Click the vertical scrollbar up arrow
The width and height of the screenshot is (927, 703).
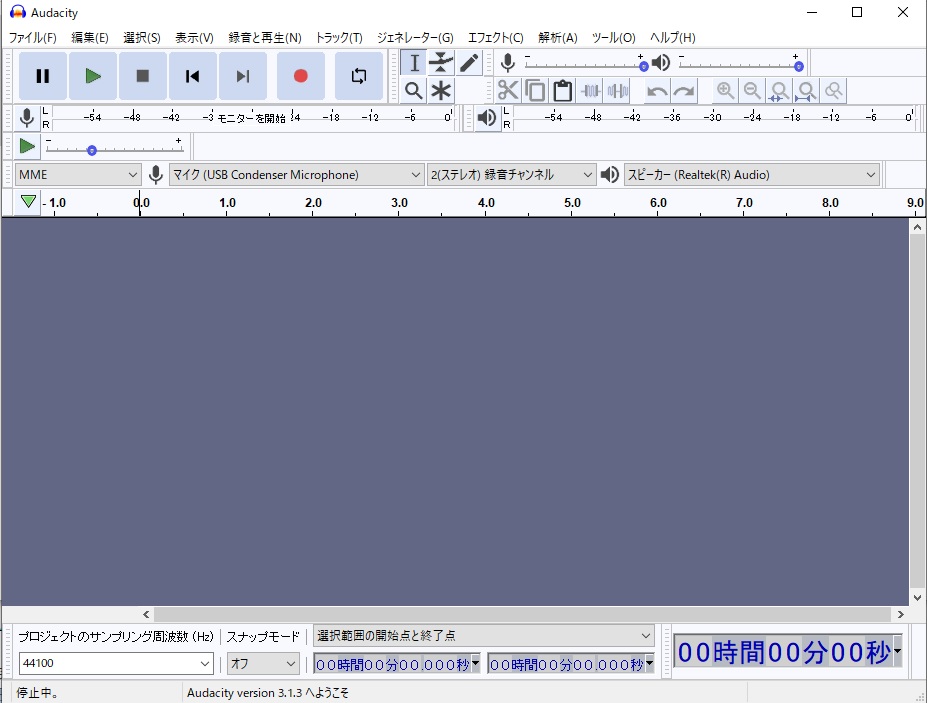pyautogui.click(x=917, y=227)
